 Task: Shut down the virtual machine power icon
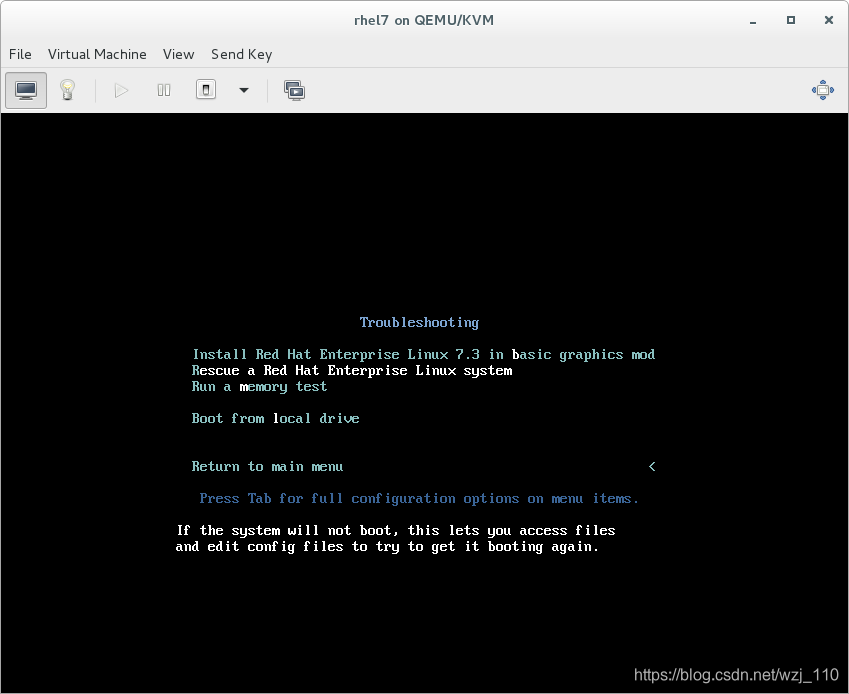point(206,90)
